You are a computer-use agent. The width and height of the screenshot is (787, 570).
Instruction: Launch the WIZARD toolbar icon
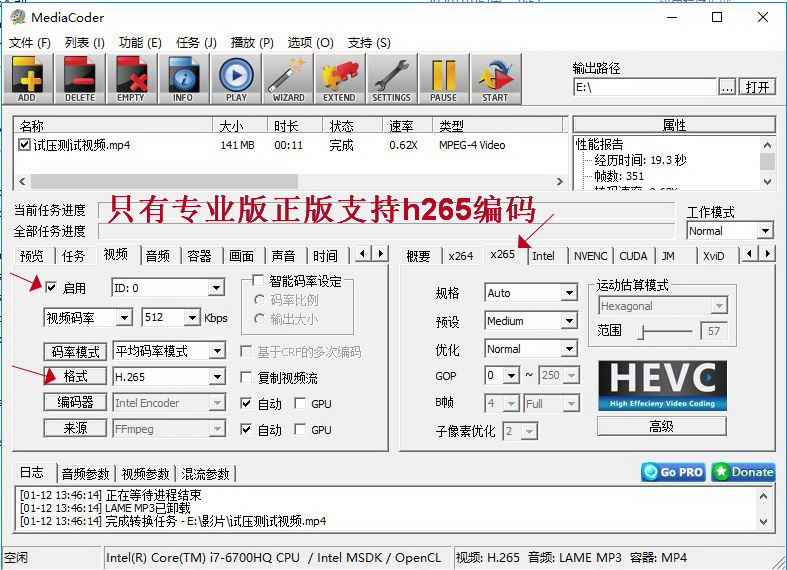coord(288,78)
